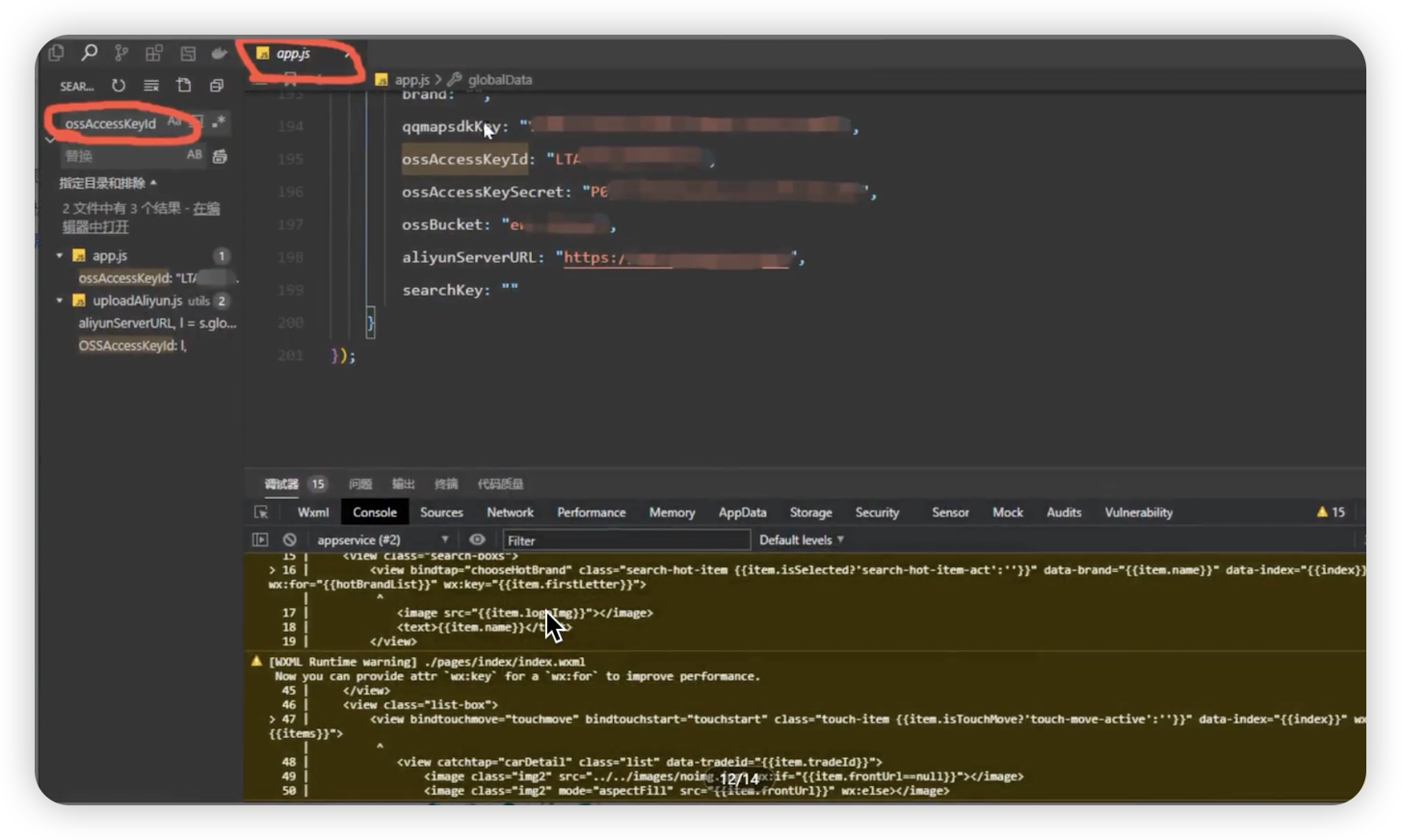Switch to the 终端 panel tab
The height and width of the screenshot is (840, 1401).
coord(446,484)
